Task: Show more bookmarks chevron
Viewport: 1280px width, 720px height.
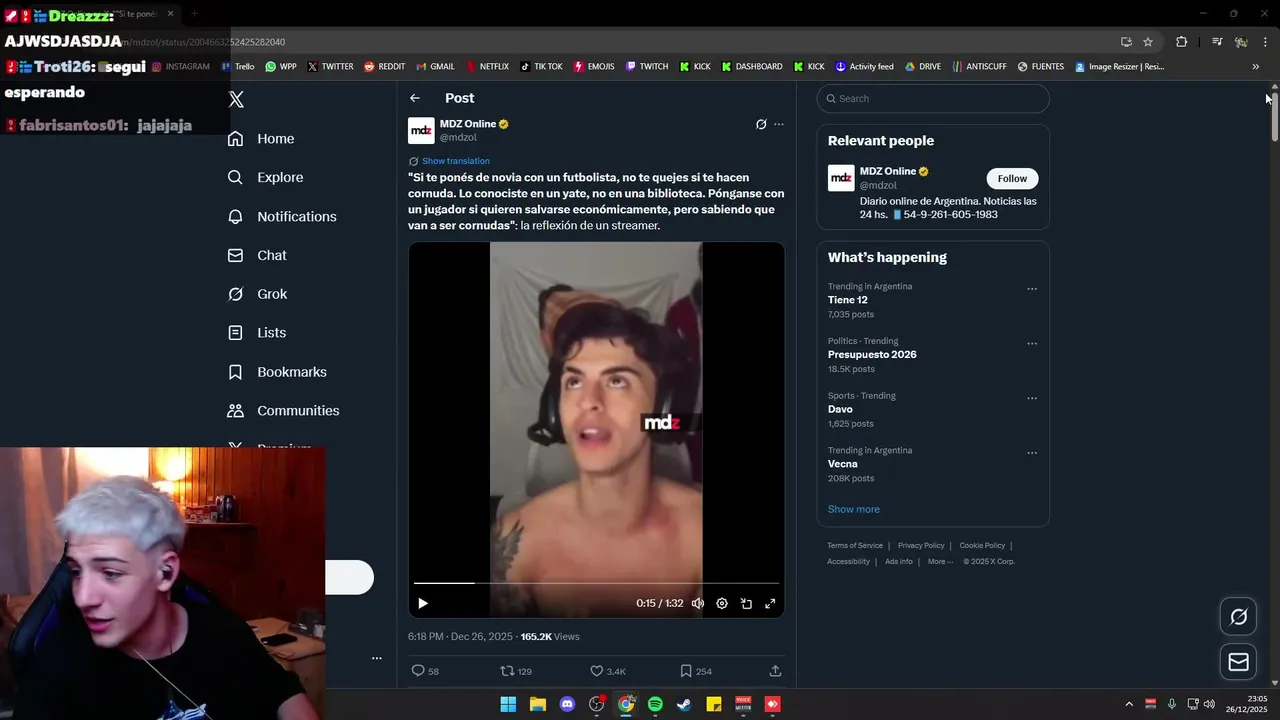Action: click(x=1256, y=67)
